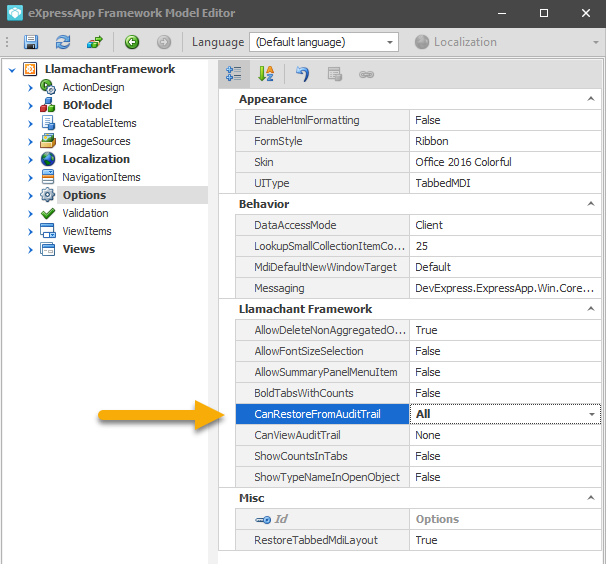Click the FormStyle Ribbon value
The image size is (606, 564).
pos(505,141)
